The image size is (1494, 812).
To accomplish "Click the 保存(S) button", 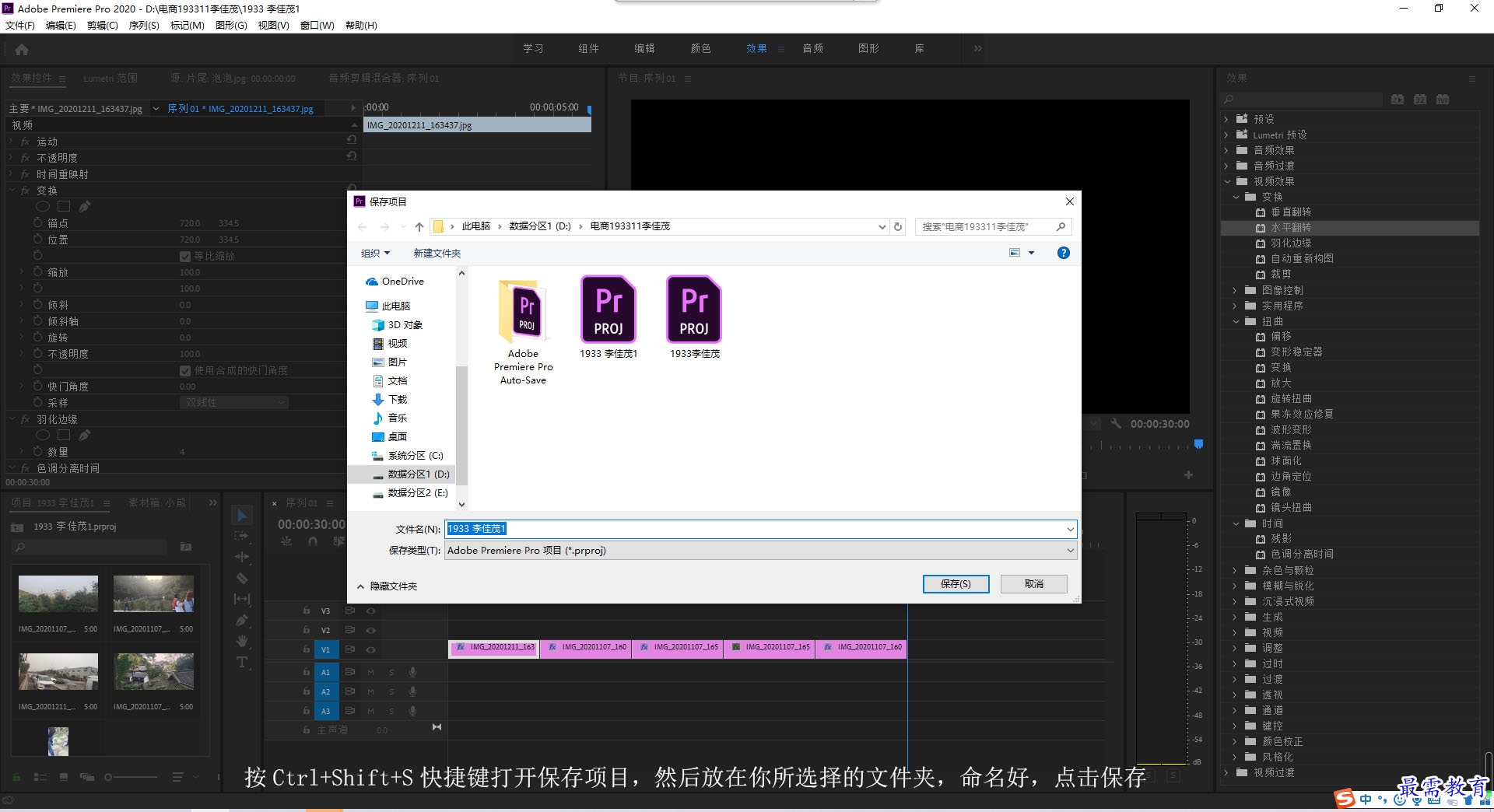I will point(956,583).
